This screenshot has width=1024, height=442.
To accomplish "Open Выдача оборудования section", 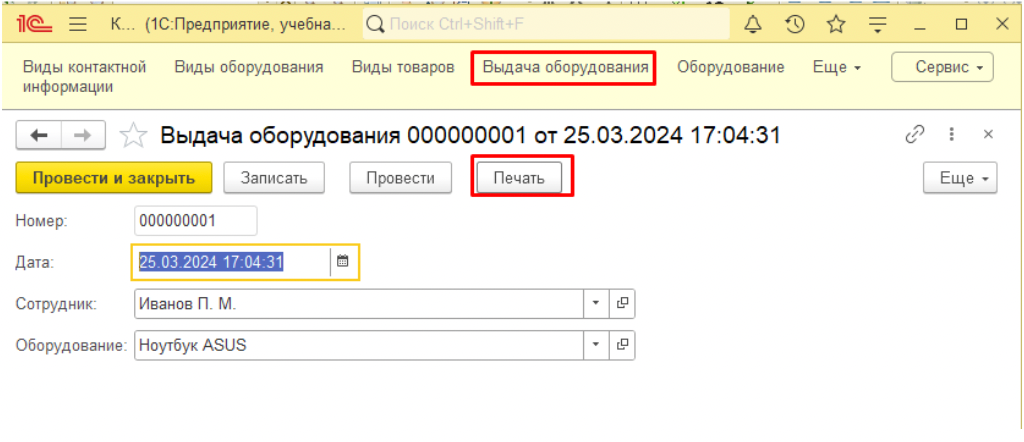I will click(565, 67).
